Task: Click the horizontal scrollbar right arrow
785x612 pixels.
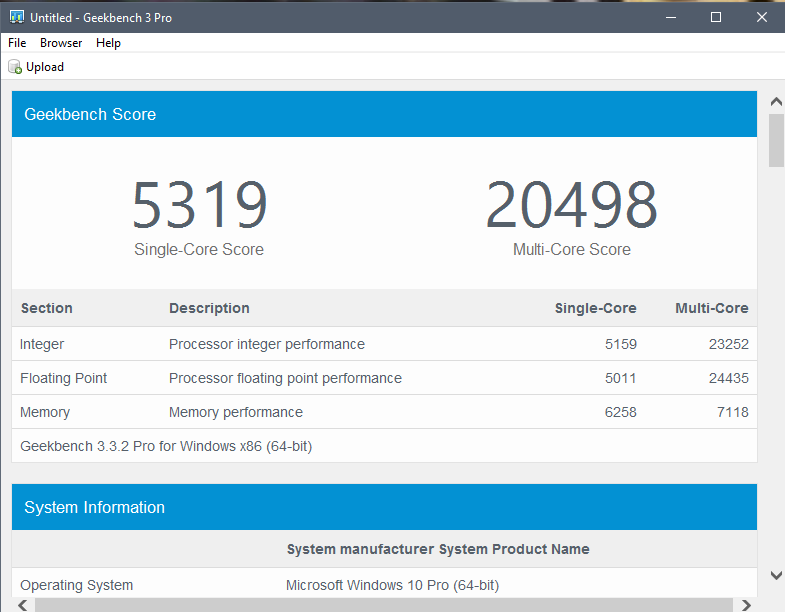Action: tap(746, 605)
